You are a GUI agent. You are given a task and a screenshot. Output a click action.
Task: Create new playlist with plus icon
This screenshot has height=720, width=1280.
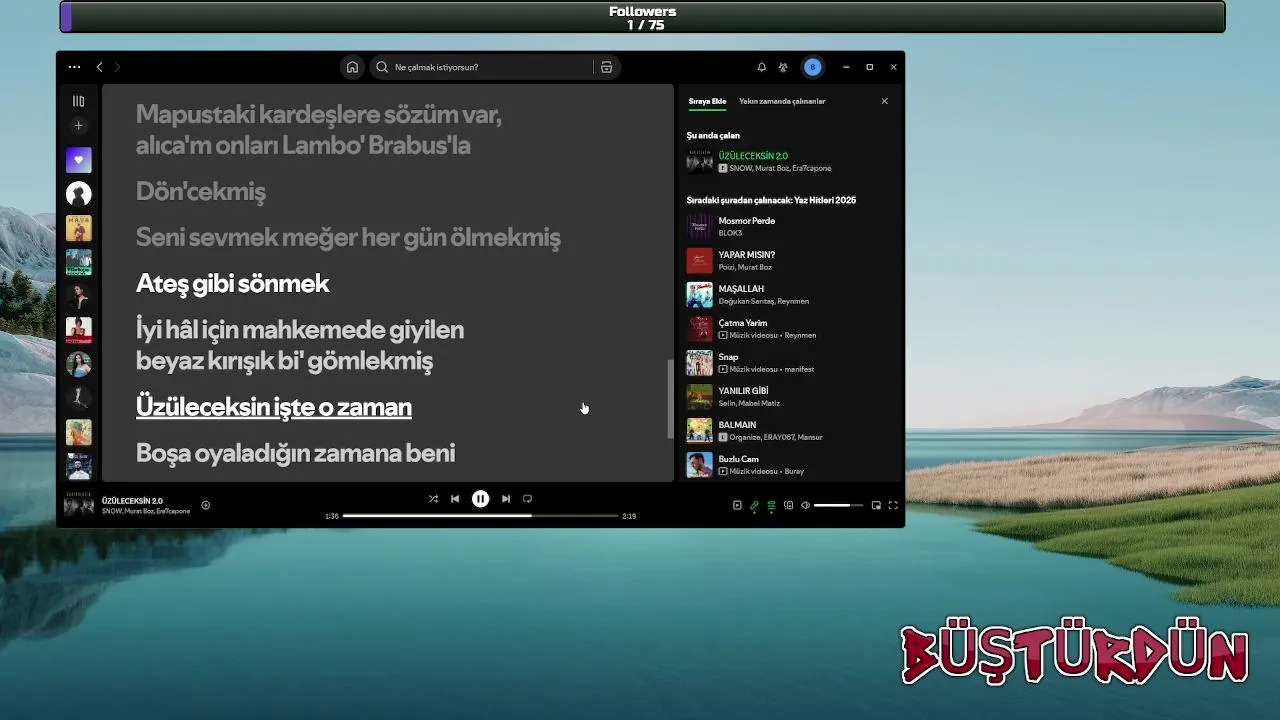point(78,126)
